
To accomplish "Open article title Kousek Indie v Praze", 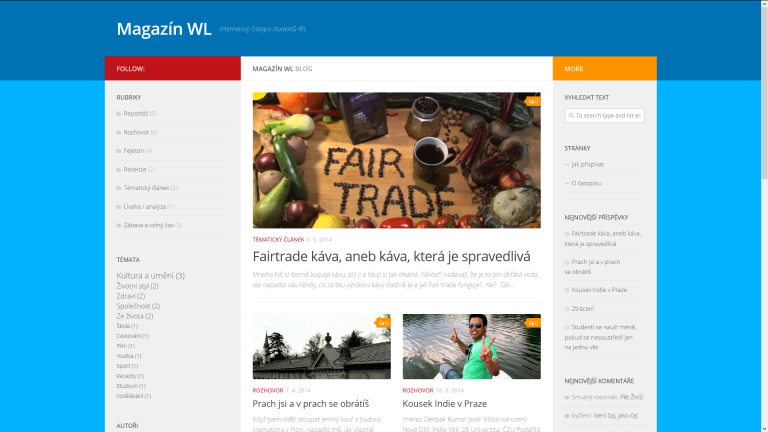I will coord(445,404).
